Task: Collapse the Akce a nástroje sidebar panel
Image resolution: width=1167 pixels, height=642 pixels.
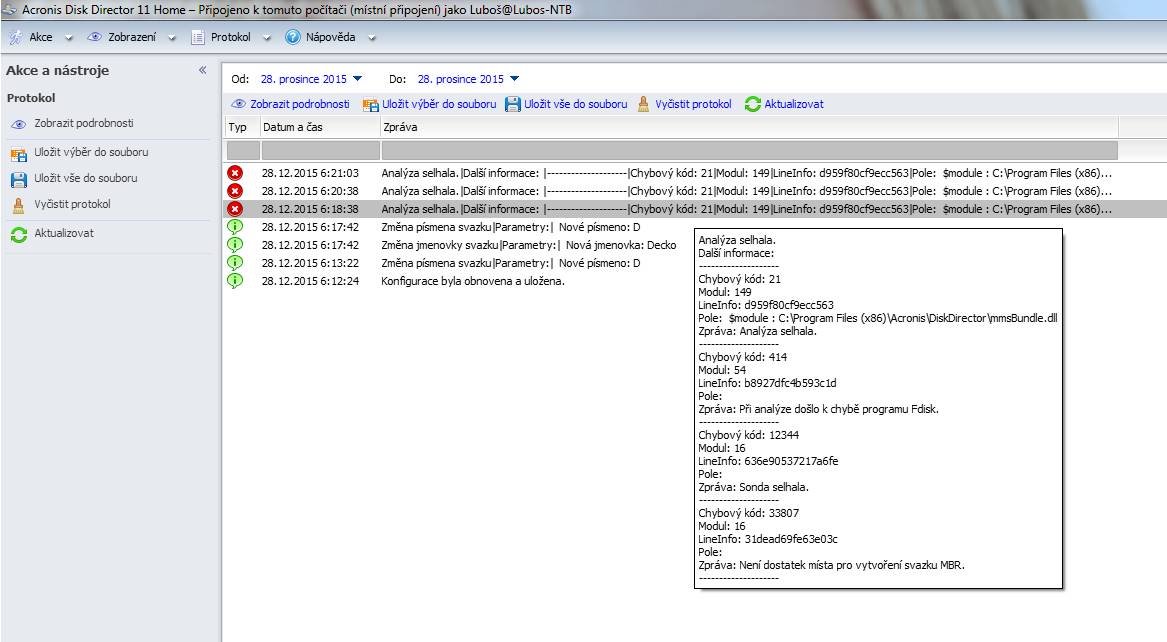Action: (x=202, y=70)
